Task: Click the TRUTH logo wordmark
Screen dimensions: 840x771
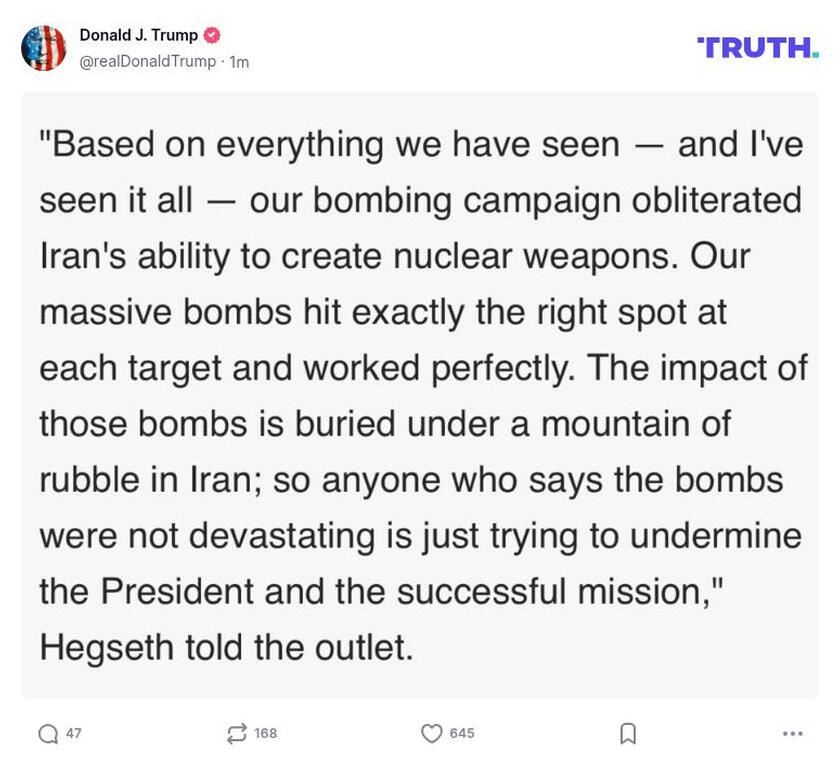Action: coord(757,44)
